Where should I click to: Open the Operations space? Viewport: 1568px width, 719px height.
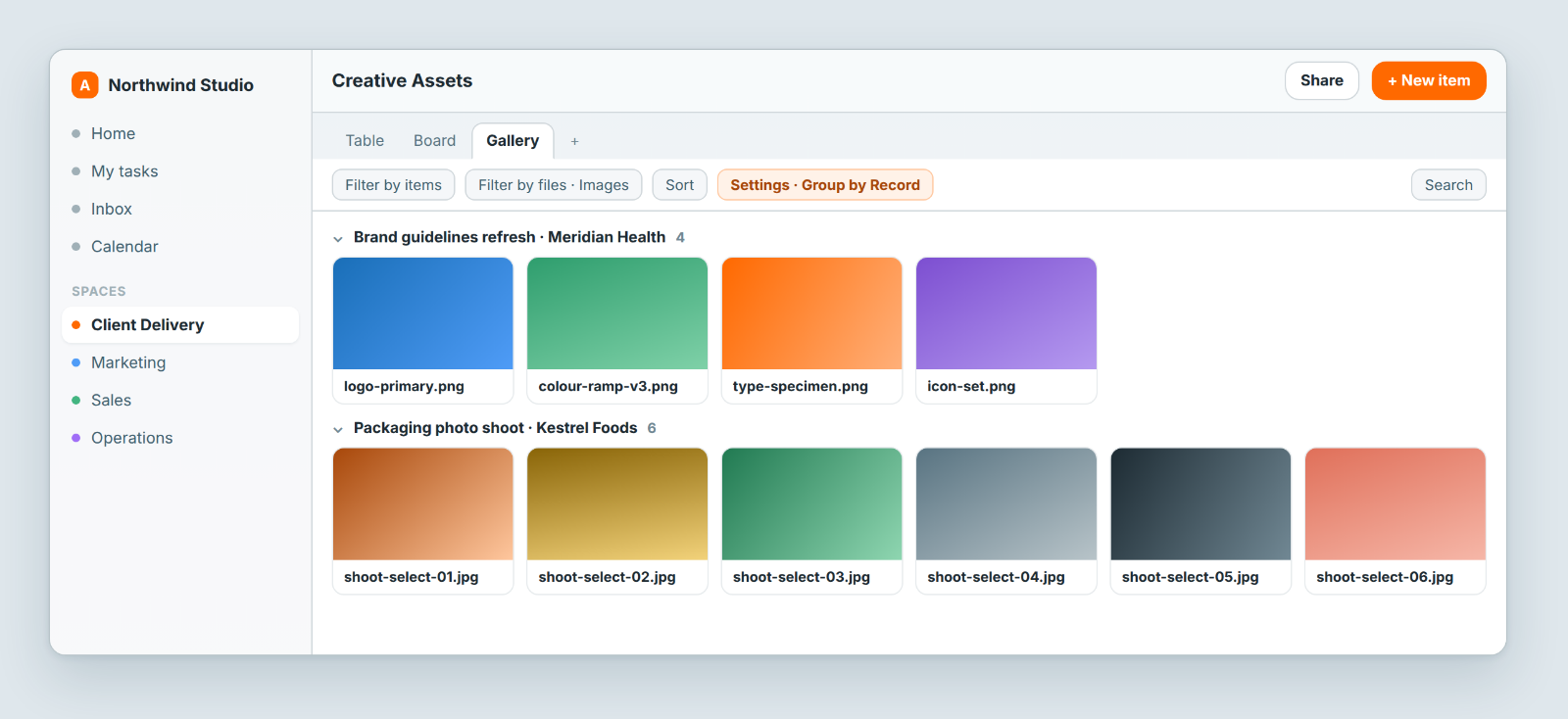click(x=180, y=438)
